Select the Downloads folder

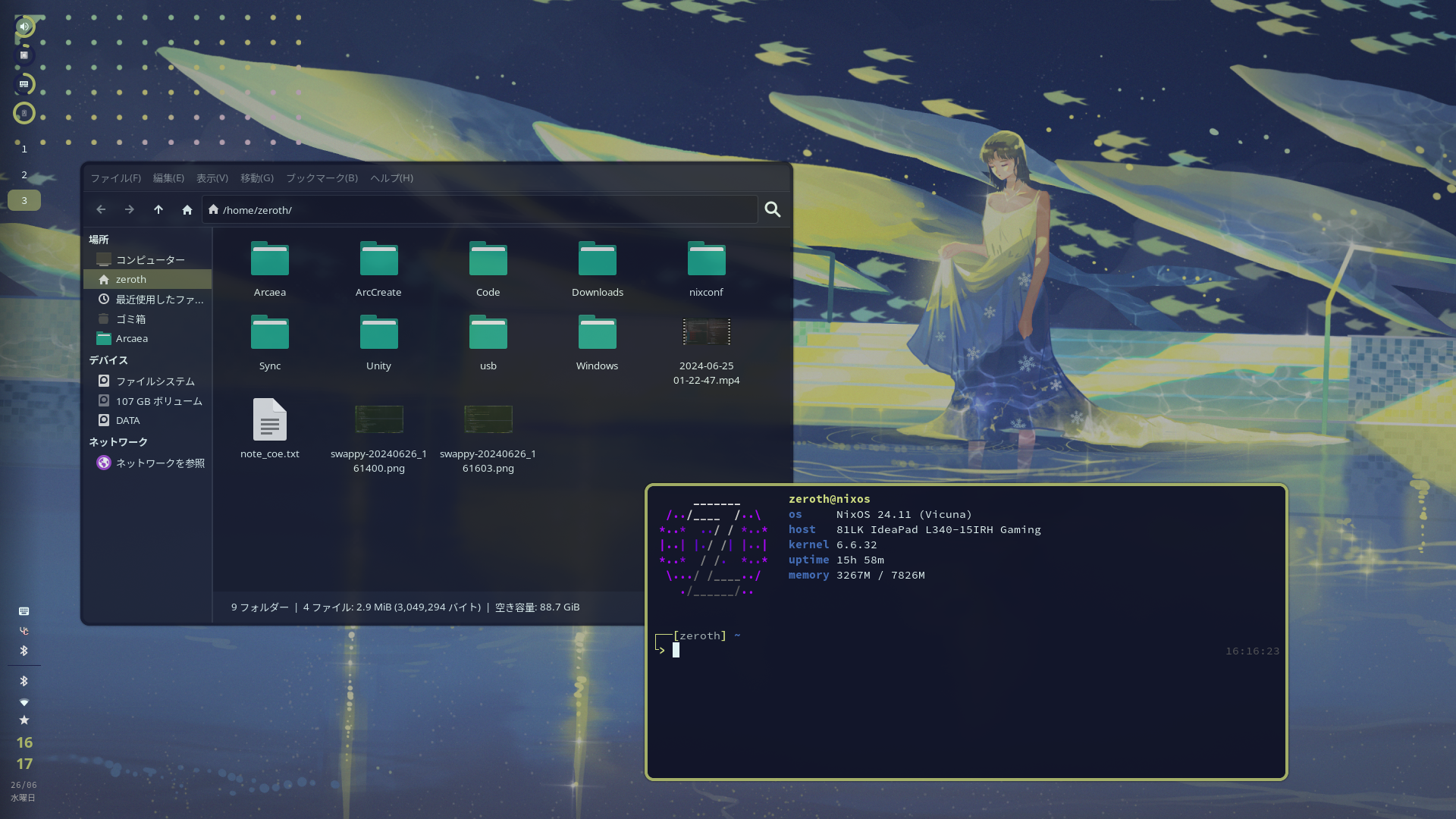coord(597,260)
